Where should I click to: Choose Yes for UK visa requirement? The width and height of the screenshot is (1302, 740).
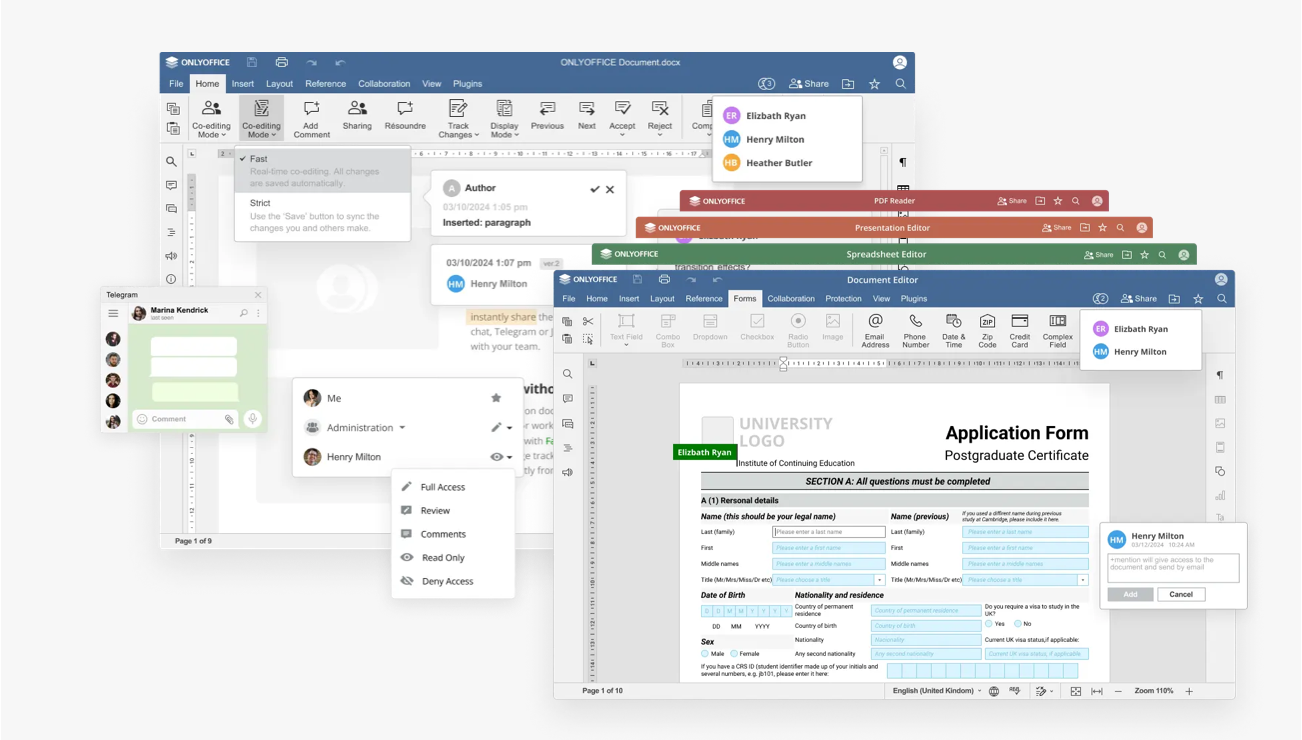click(x=988, y=624)
